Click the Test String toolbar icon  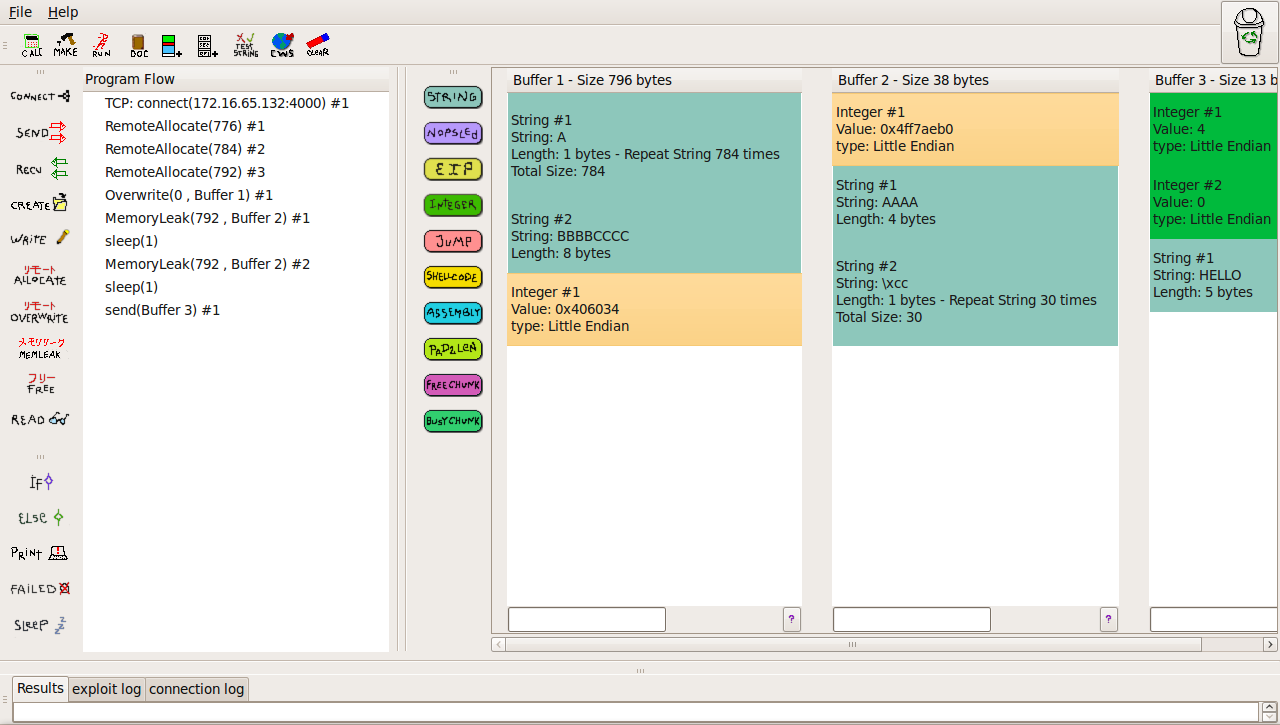[x=245, y=45]
